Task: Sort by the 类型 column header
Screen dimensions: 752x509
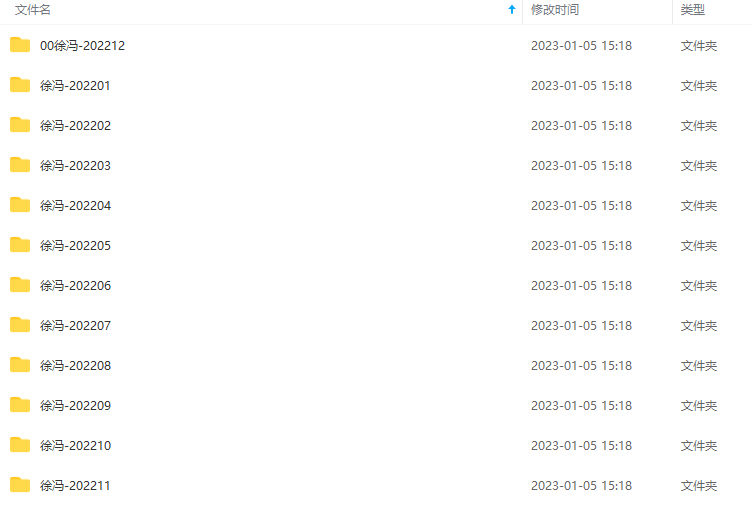Action: coord(693,10)
